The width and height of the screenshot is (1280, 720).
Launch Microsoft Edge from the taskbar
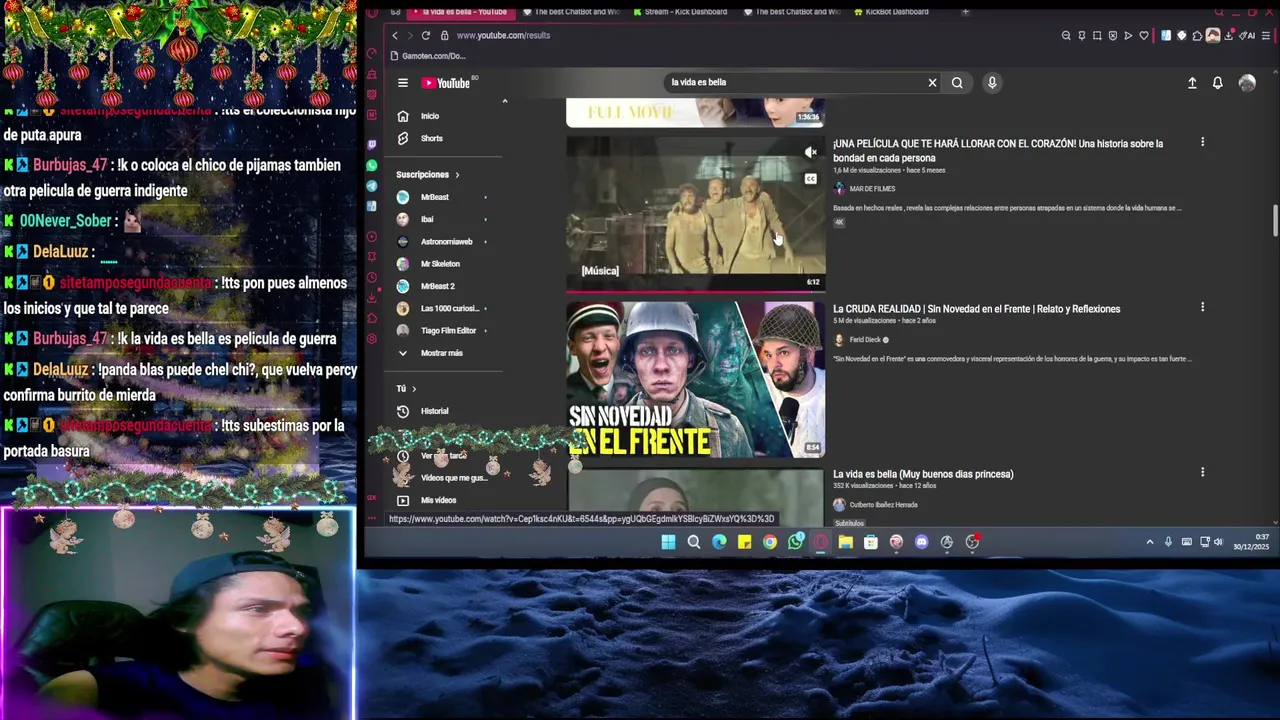pyautogui.click(x=719, y=542)
